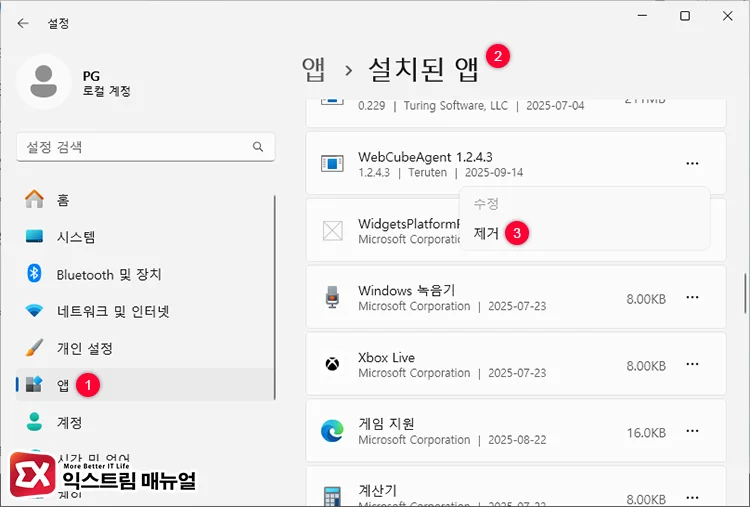The height and width of the screenshot is (507, 750).
Task: Select the 네트워크 및 인터넷 wifi icon
Action: coord(34,311)
